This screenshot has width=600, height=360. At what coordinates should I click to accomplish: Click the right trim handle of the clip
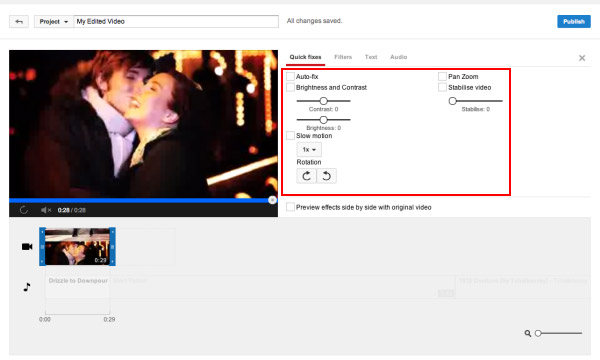point(112,246)
